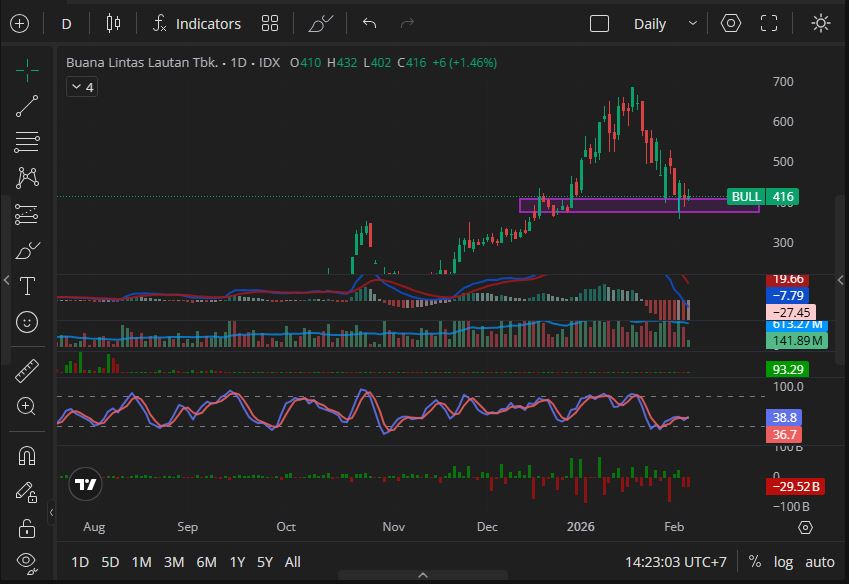Expand the bottom panel chevron

coord(423,575)
